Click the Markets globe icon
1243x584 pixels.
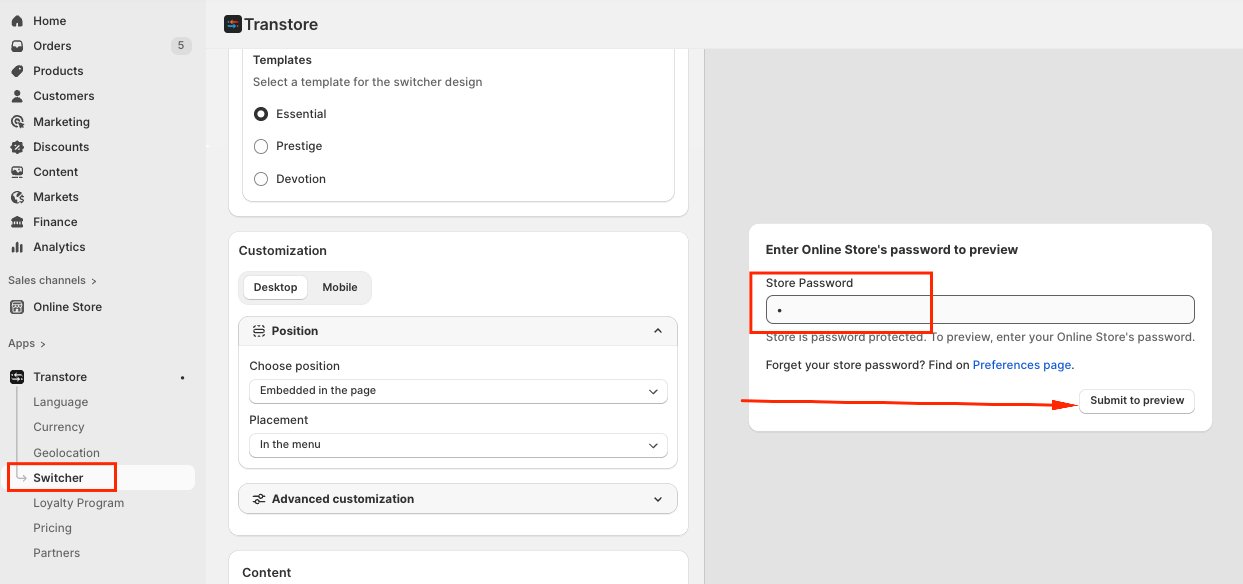17,197
